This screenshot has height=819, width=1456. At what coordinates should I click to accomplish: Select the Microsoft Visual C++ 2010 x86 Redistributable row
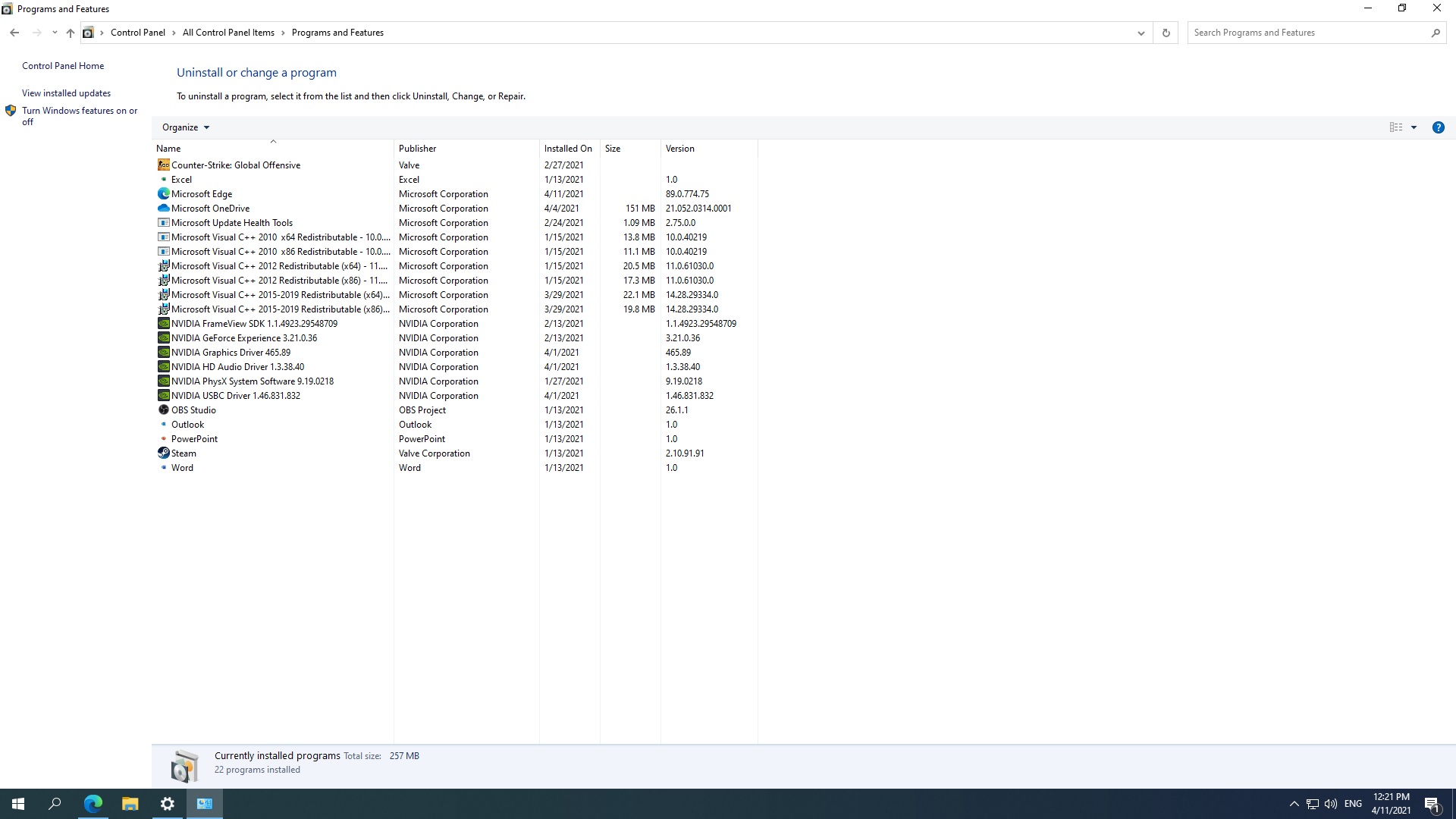click(x=455, y=251)
